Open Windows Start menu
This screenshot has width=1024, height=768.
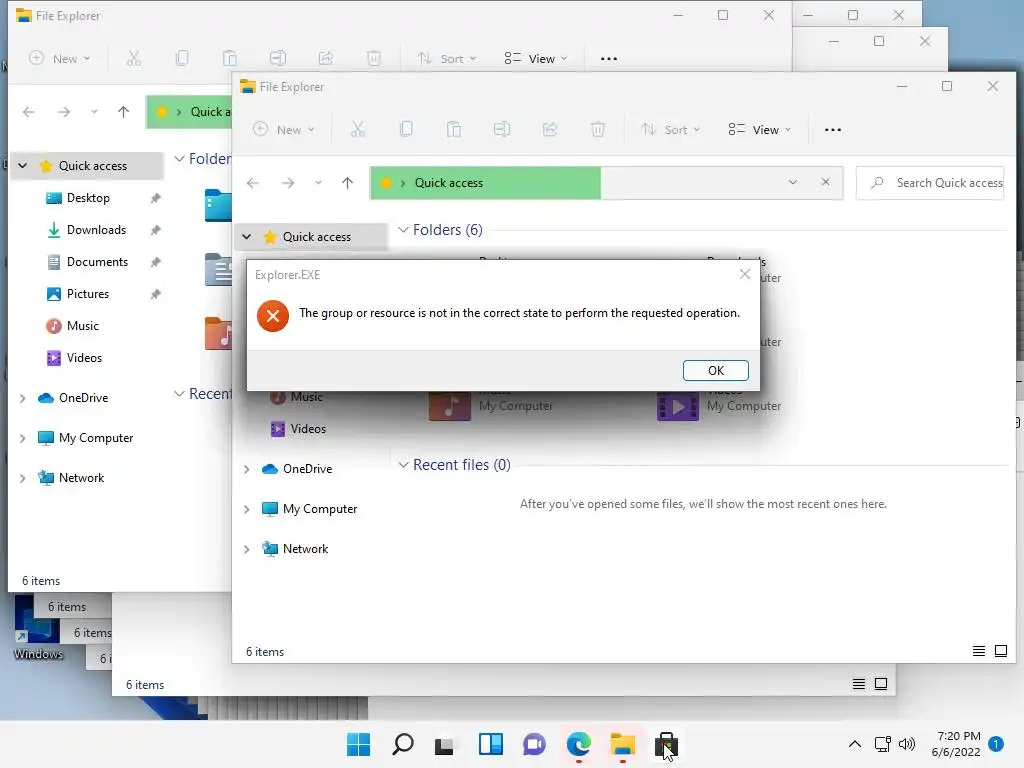(x=358, y=744)
